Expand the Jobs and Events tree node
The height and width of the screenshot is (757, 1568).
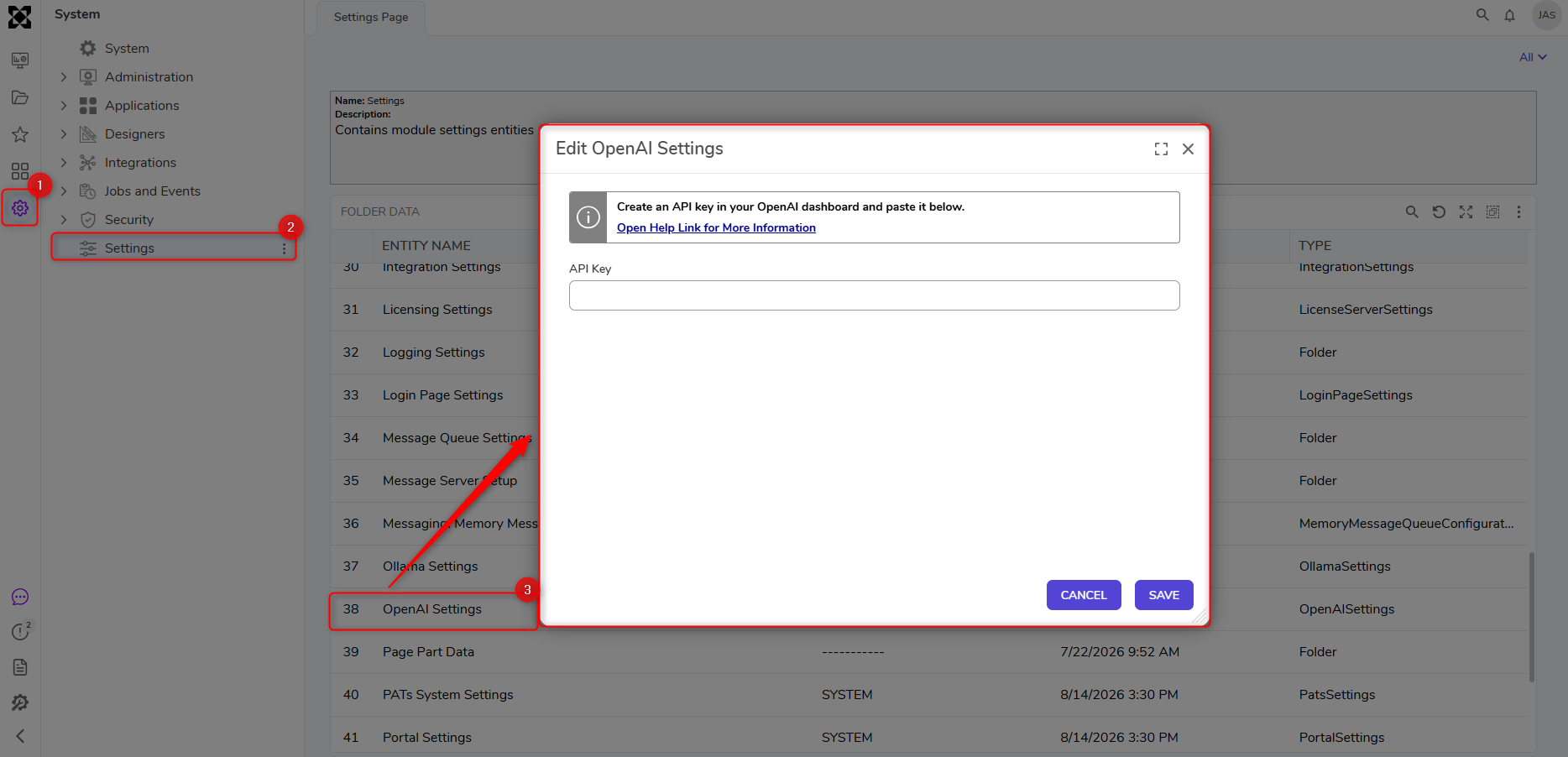[x=64, y=191]
